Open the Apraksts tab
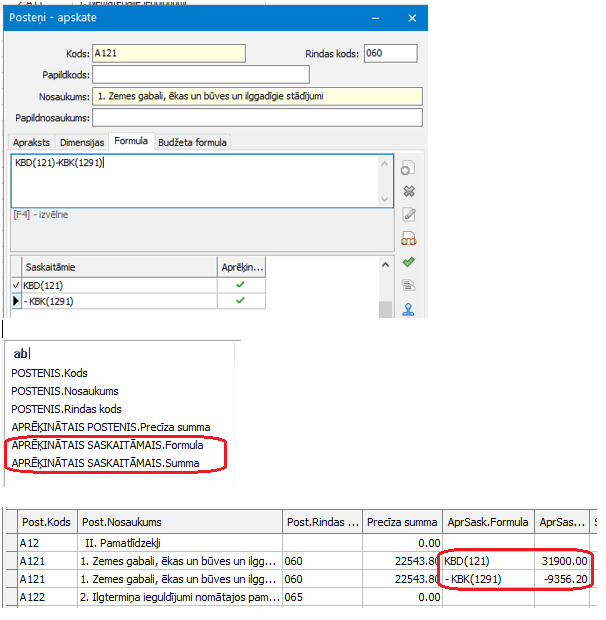Viewport: 606px width, 620px height. coord(31,142)
